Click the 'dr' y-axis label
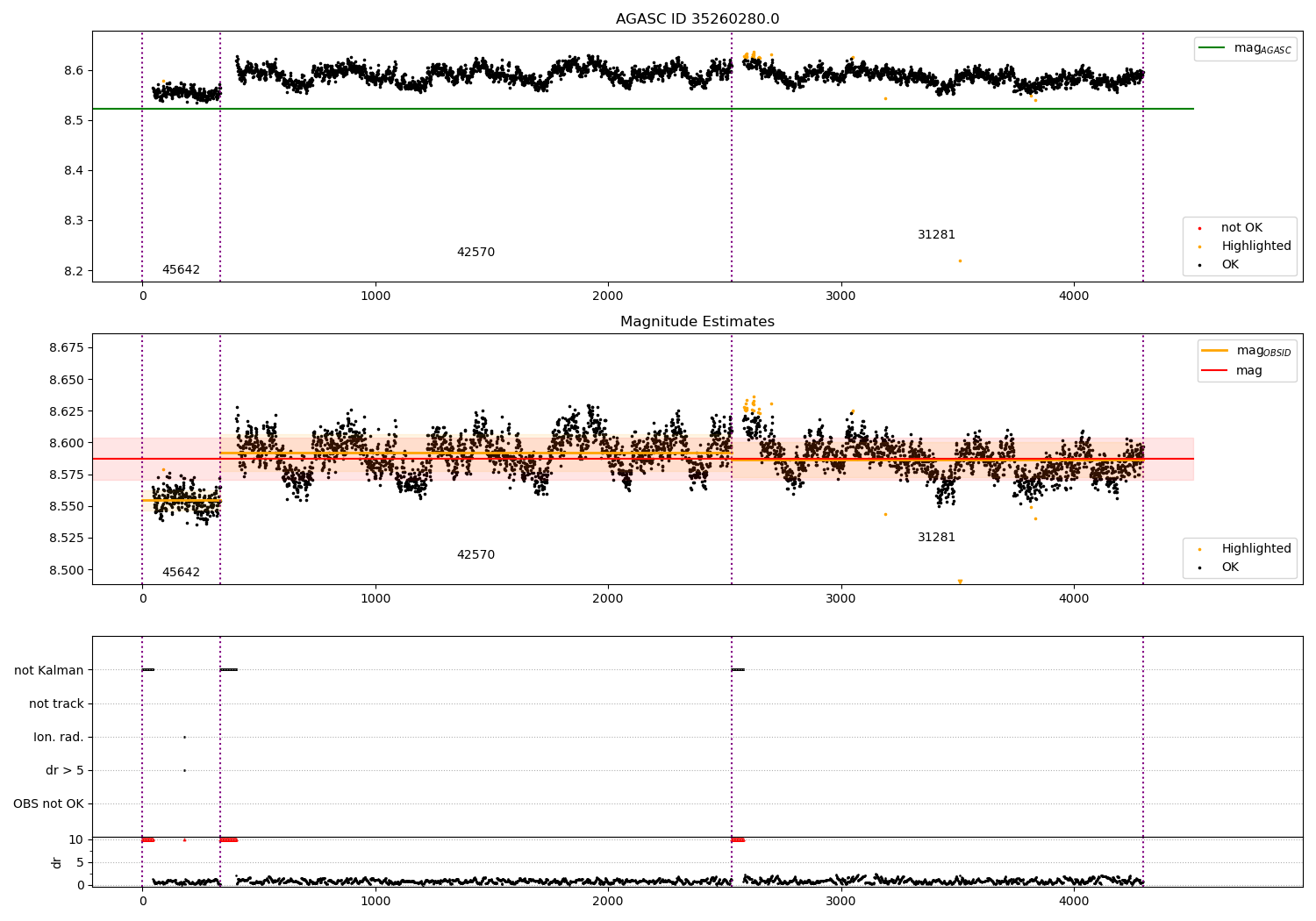This screenshot has height=921, width=1316. (x=57, y=862)
